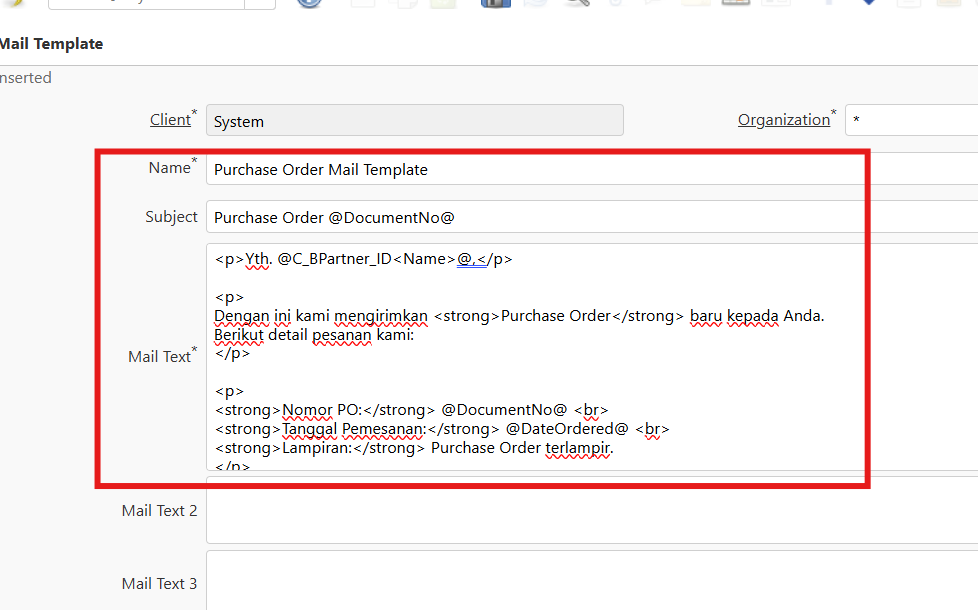Open the Client field label link

tap(170, 120)
